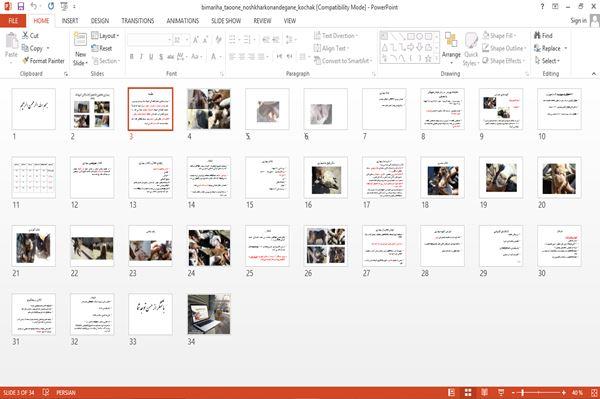Screen dimensions: 600x399
Task: Collapse the ribbon with arrow
Action: [x=593, y=73]
